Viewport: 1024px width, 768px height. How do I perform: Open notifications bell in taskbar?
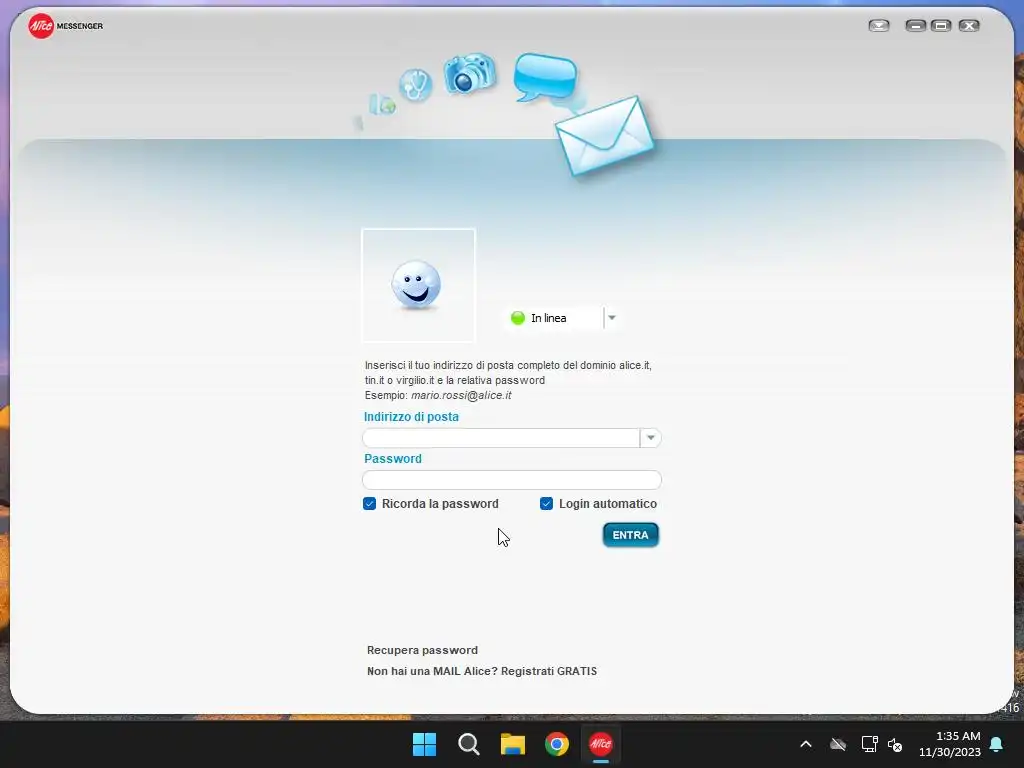tap(997, 744)
